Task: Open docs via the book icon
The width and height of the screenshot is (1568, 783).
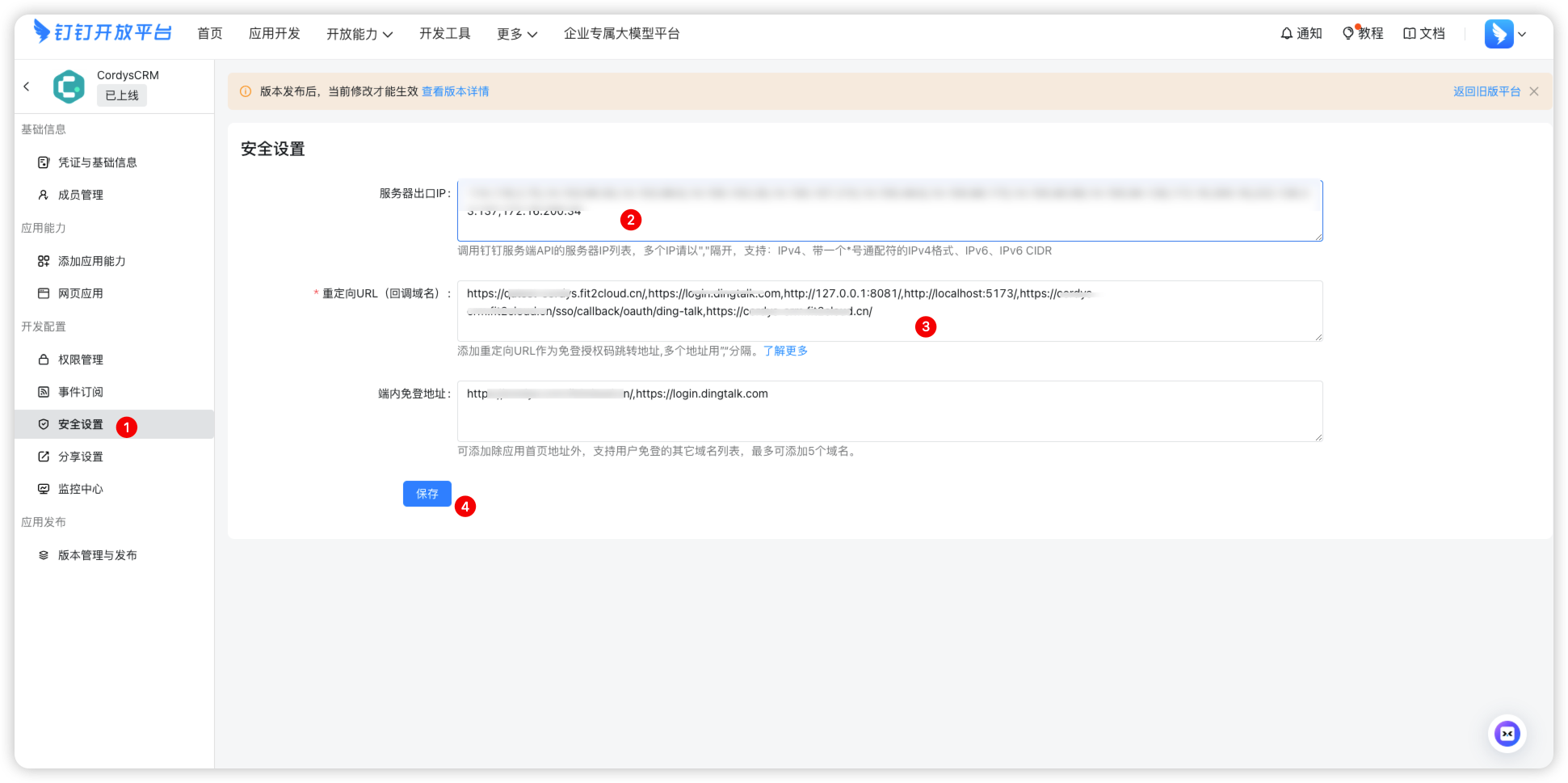Action: [1410, 33]
